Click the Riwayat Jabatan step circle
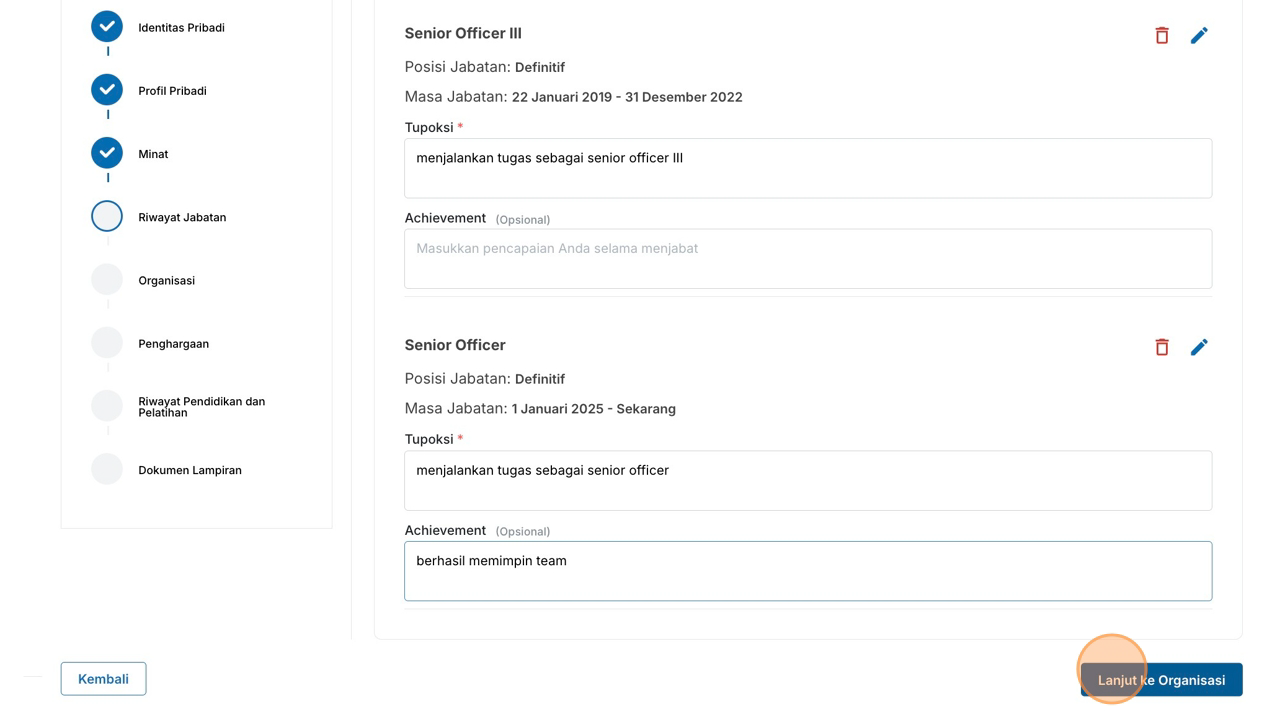Screen dimensions: 1280x714 tap(107, 216)
